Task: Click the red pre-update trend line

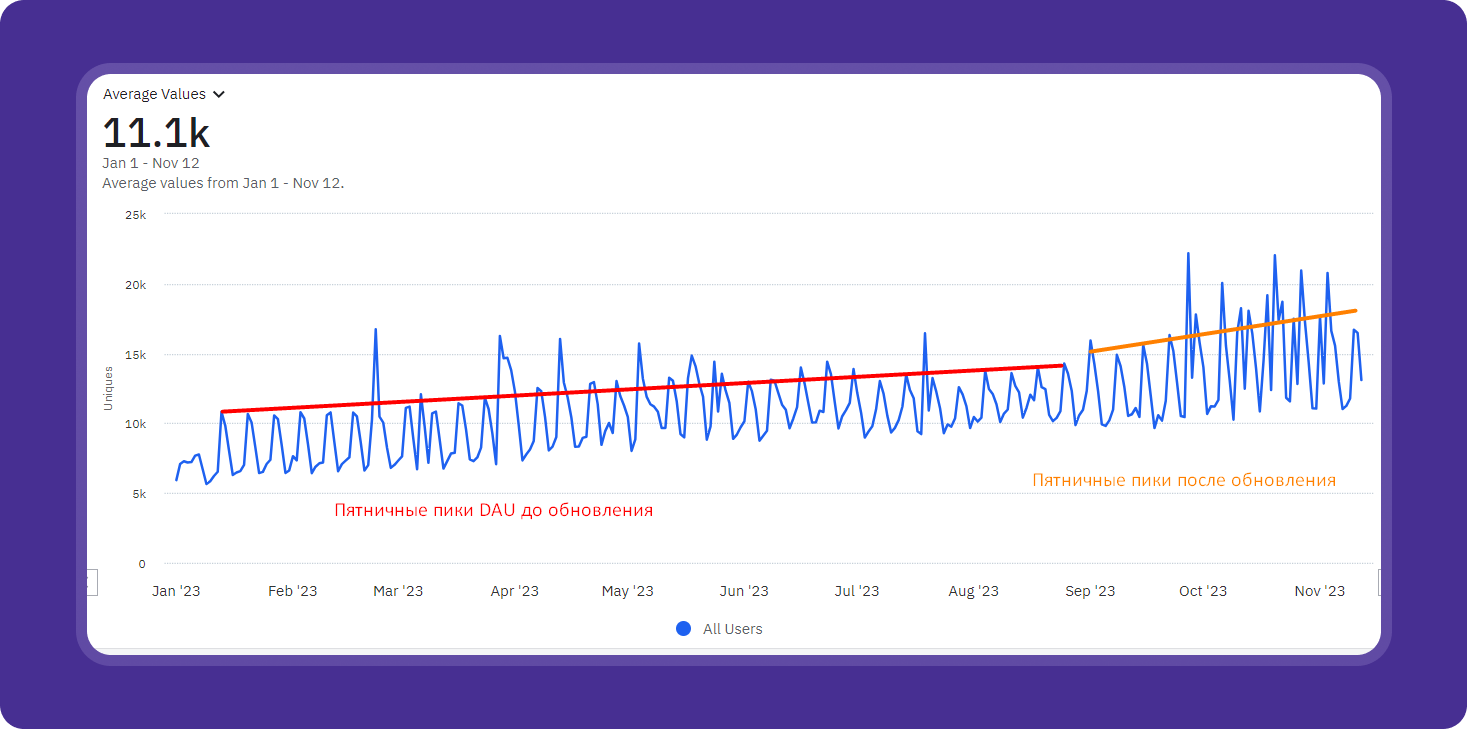Action: [x=640, y=388]
